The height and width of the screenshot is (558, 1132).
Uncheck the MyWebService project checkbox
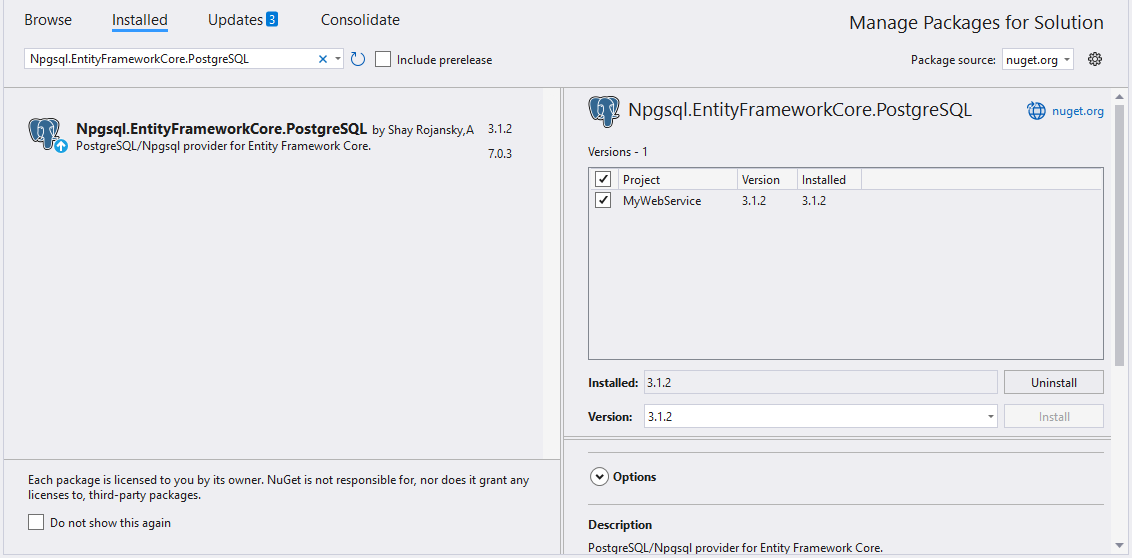603,201
